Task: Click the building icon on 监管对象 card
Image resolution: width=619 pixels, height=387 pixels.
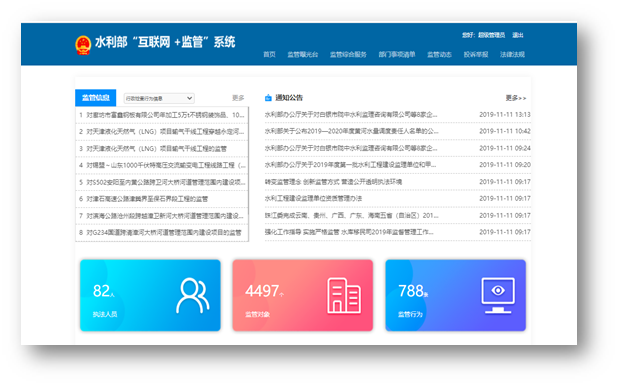Action: 344,296
